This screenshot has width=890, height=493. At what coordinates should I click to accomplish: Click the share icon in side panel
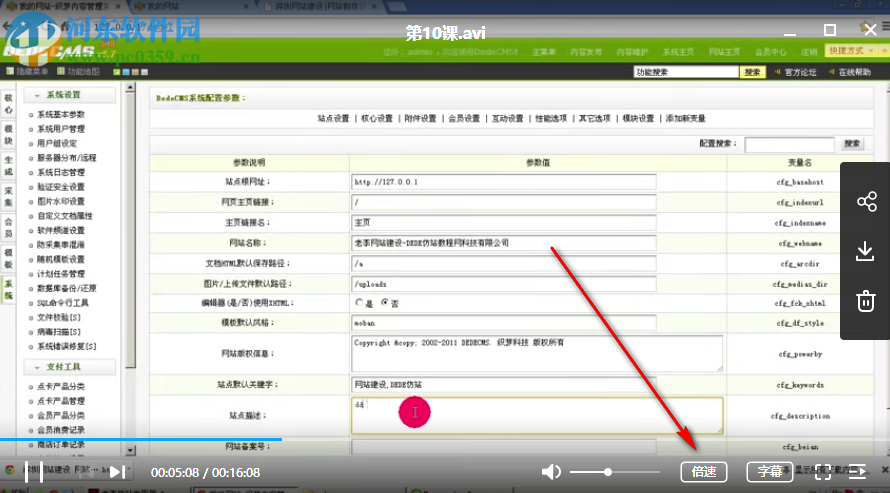click(x=866, y=201)
